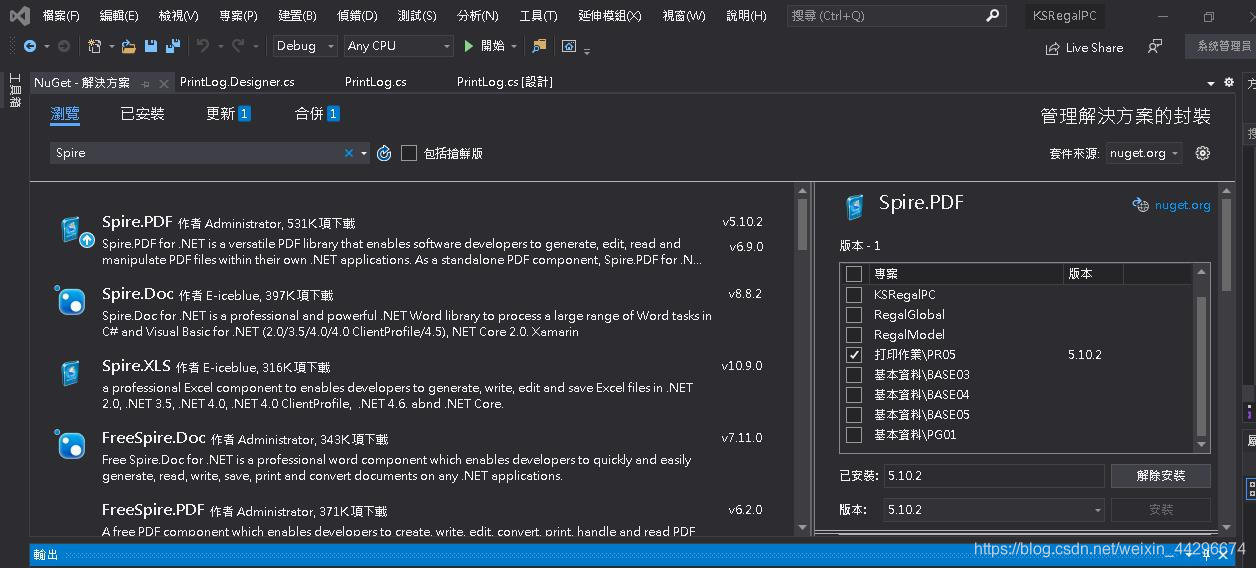Open the 延伸模組(X) menu
Screen dimensions: 1256x568
pyautogui.click(x=609, y=16)
